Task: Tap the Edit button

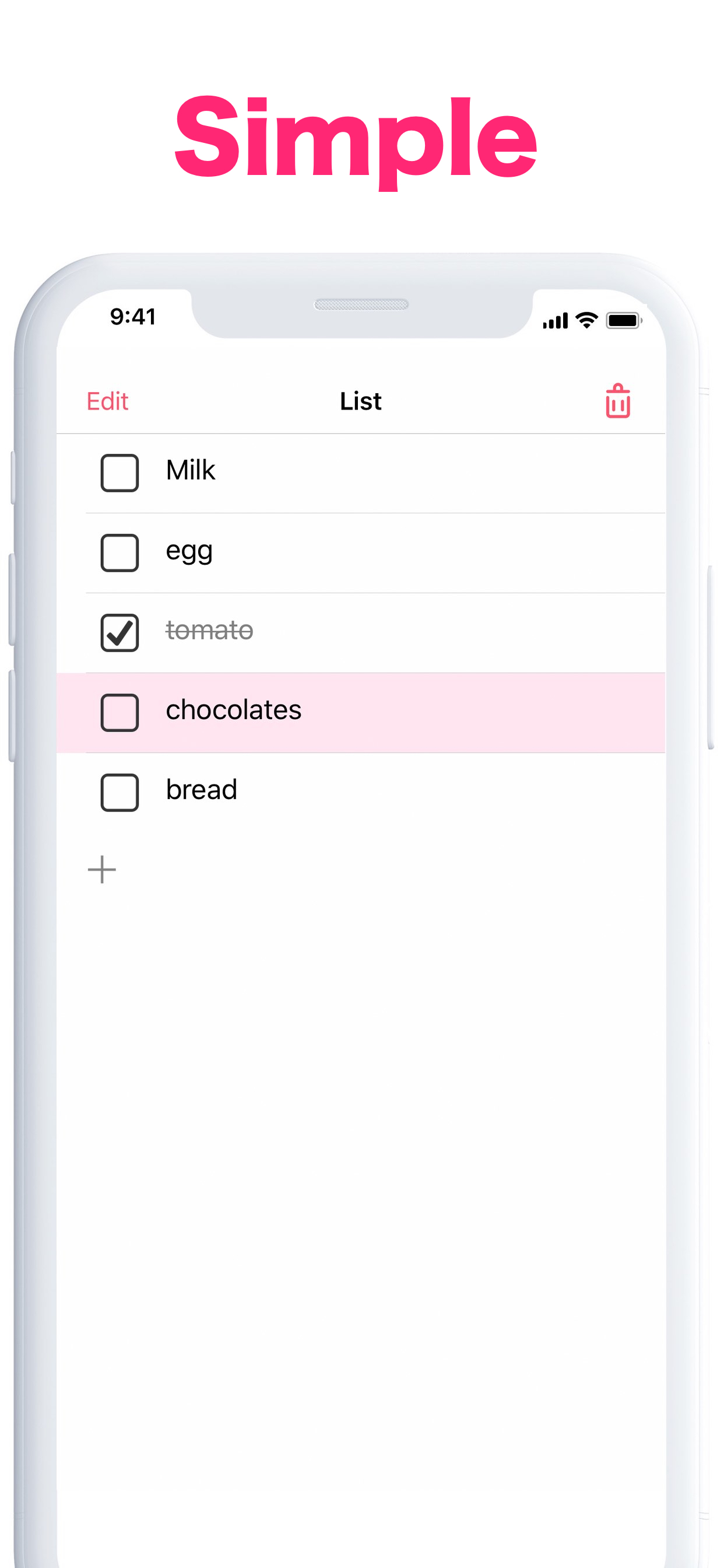Action: point(108,401)
